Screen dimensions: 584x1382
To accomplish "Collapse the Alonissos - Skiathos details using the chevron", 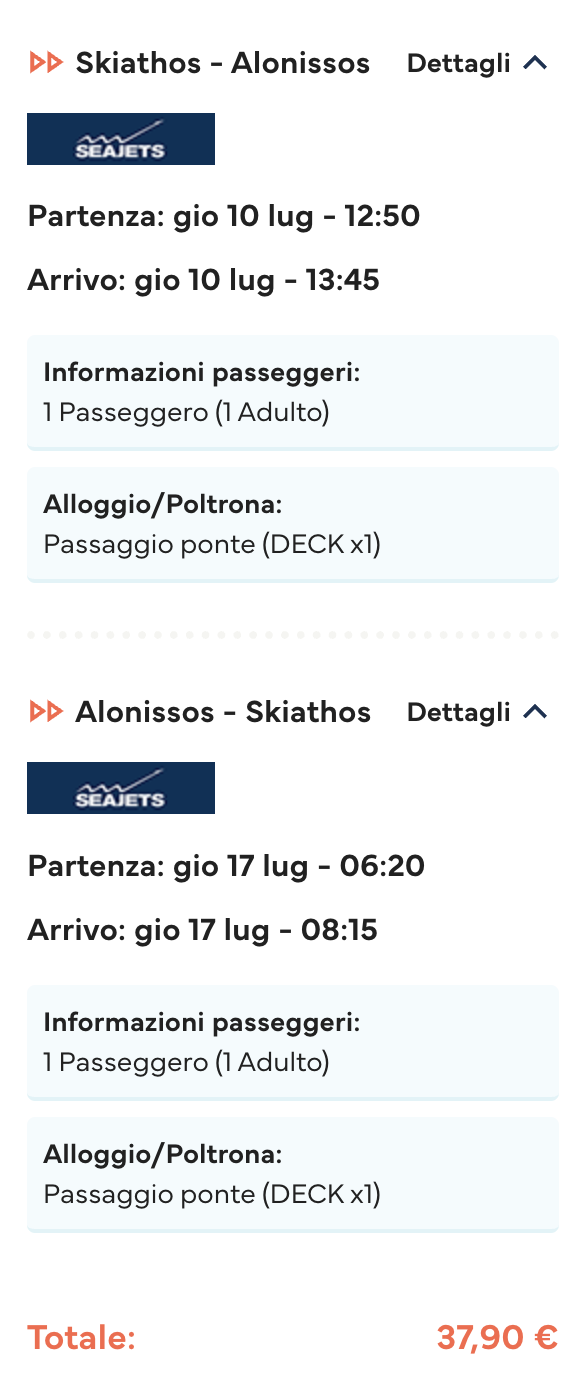I will (536, 713).
